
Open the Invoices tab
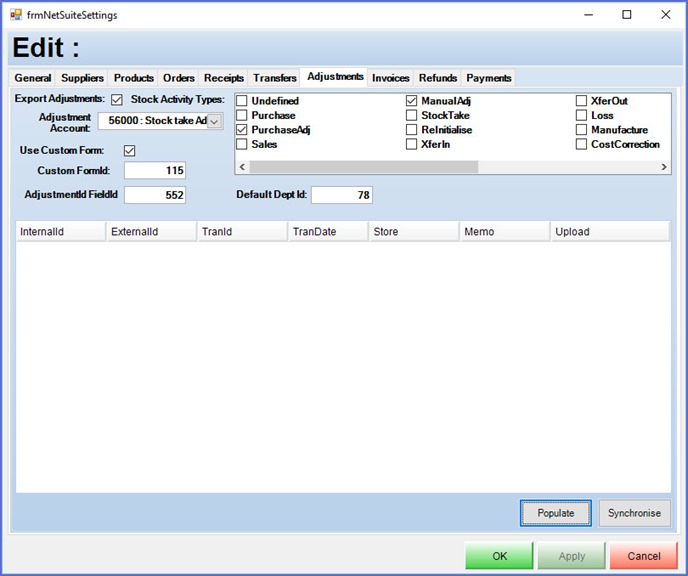391,78
